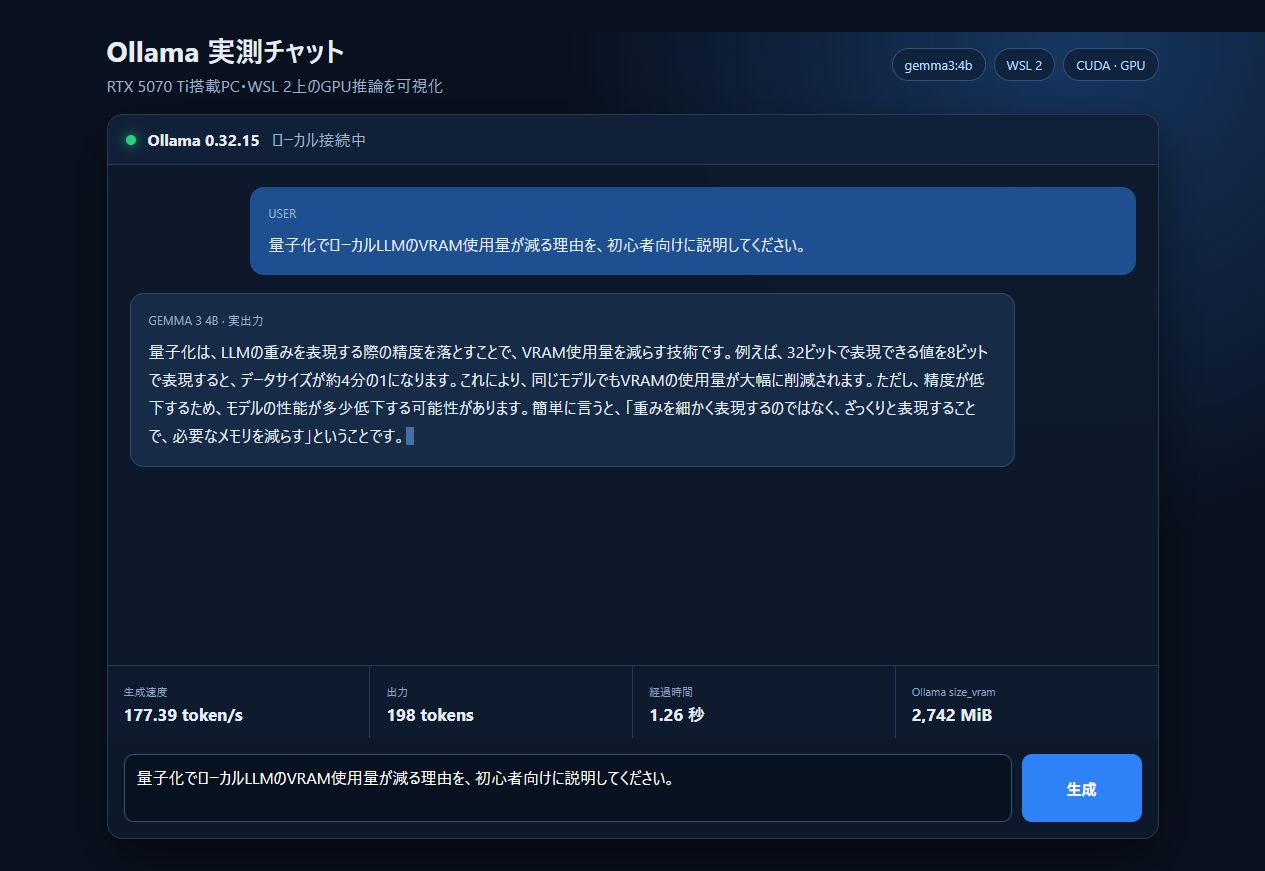Click the user question message bubble
The height and width of the screenshot is (871, 1265).
(693, 231)
